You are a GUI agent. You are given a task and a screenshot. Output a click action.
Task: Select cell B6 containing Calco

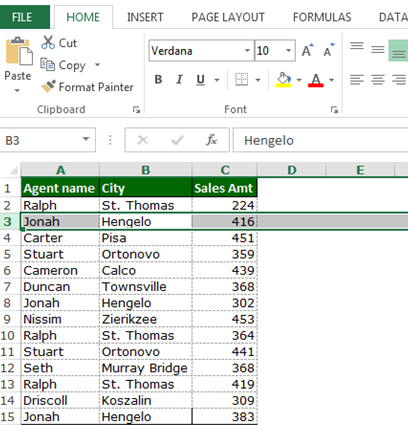[x=146, y=270]
